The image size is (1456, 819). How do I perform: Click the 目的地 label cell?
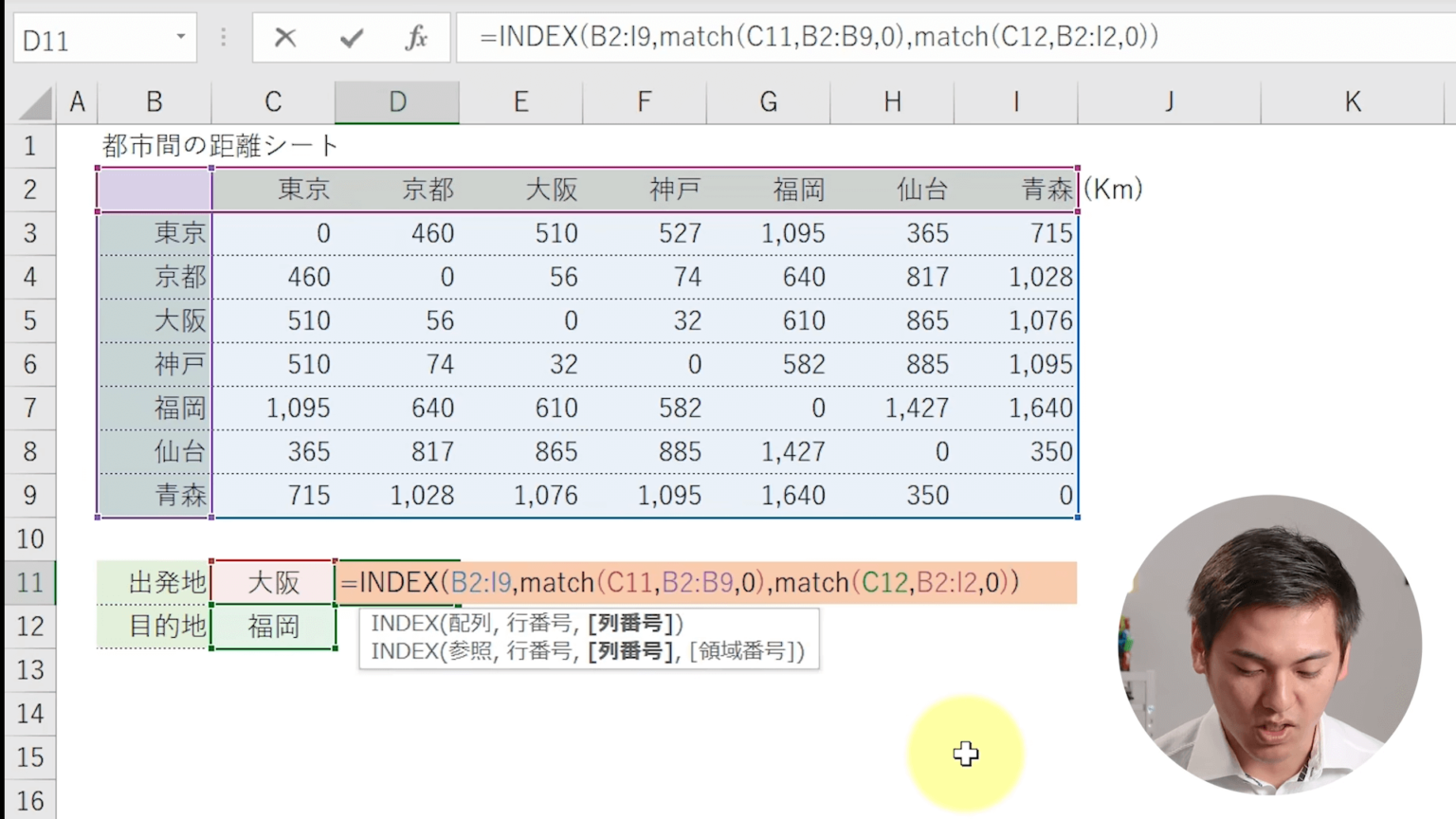[155, 626]
